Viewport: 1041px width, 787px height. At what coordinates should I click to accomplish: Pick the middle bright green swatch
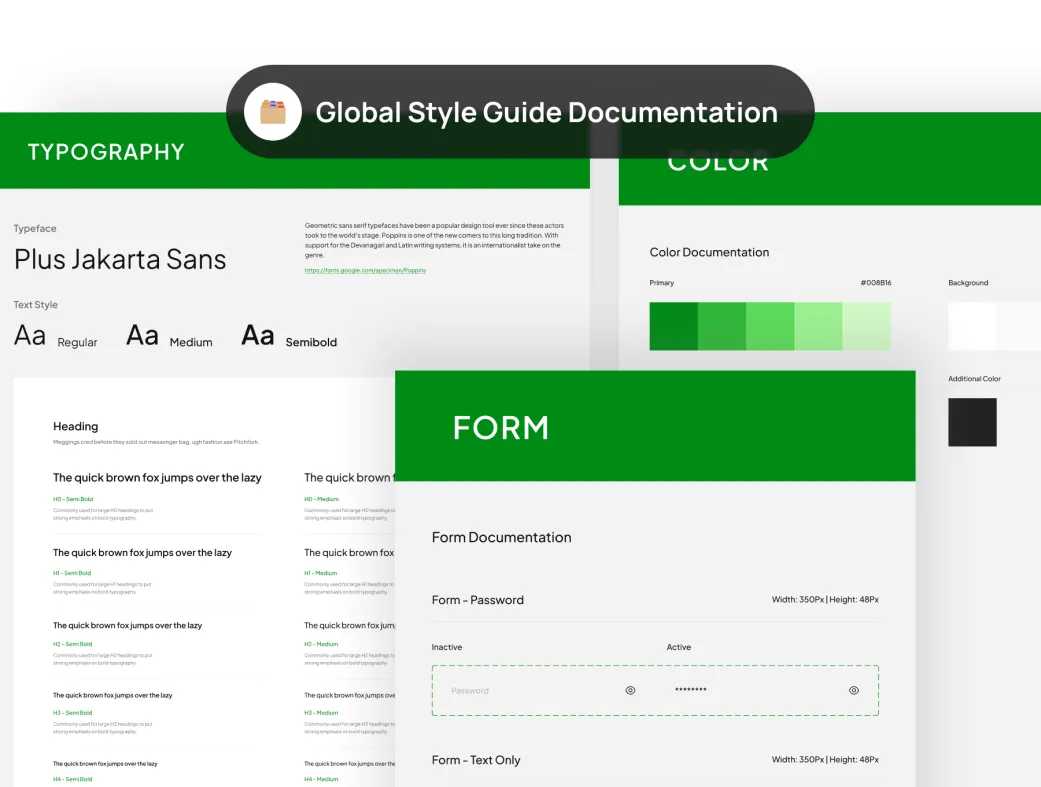click(x=770, y=326)
